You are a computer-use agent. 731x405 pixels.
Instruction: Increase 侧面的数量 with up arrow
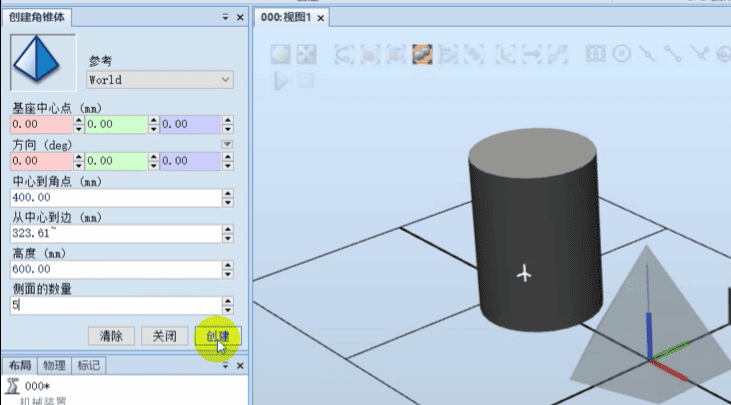pyautogui.click(x=228, y=301)
